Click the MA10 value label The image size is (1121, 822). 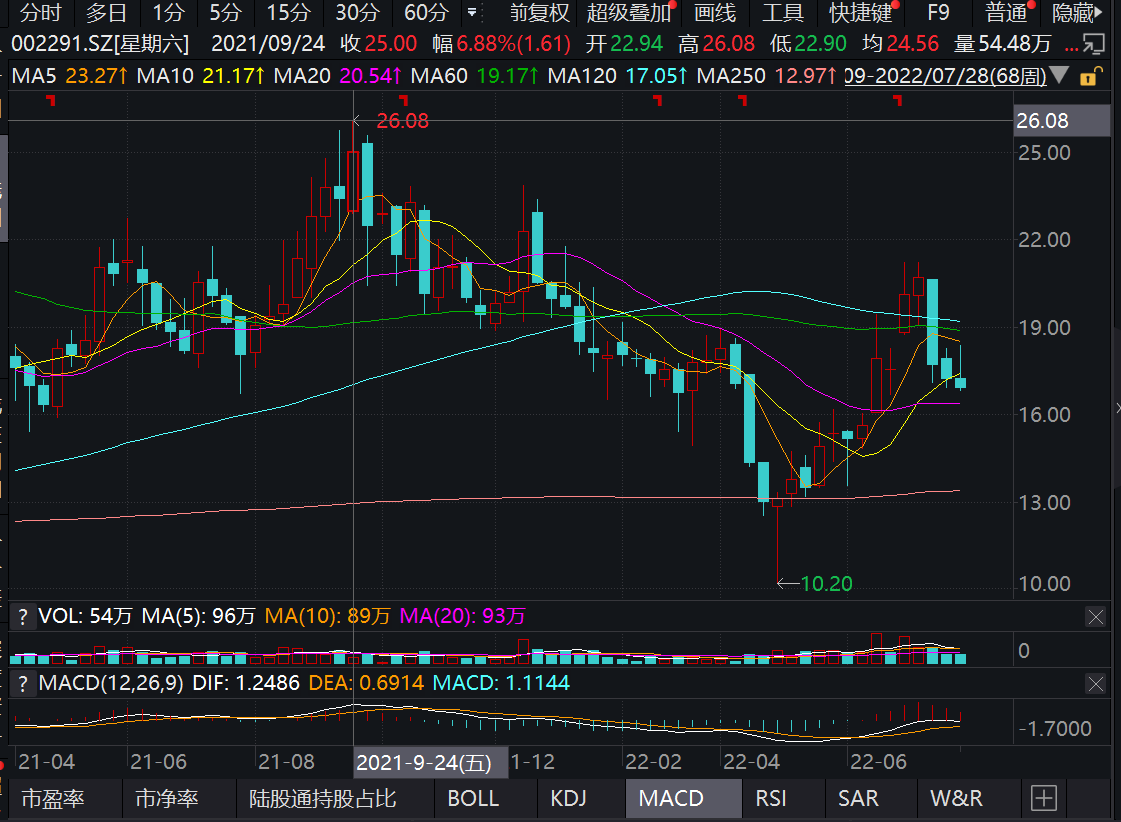click(201, 76)
